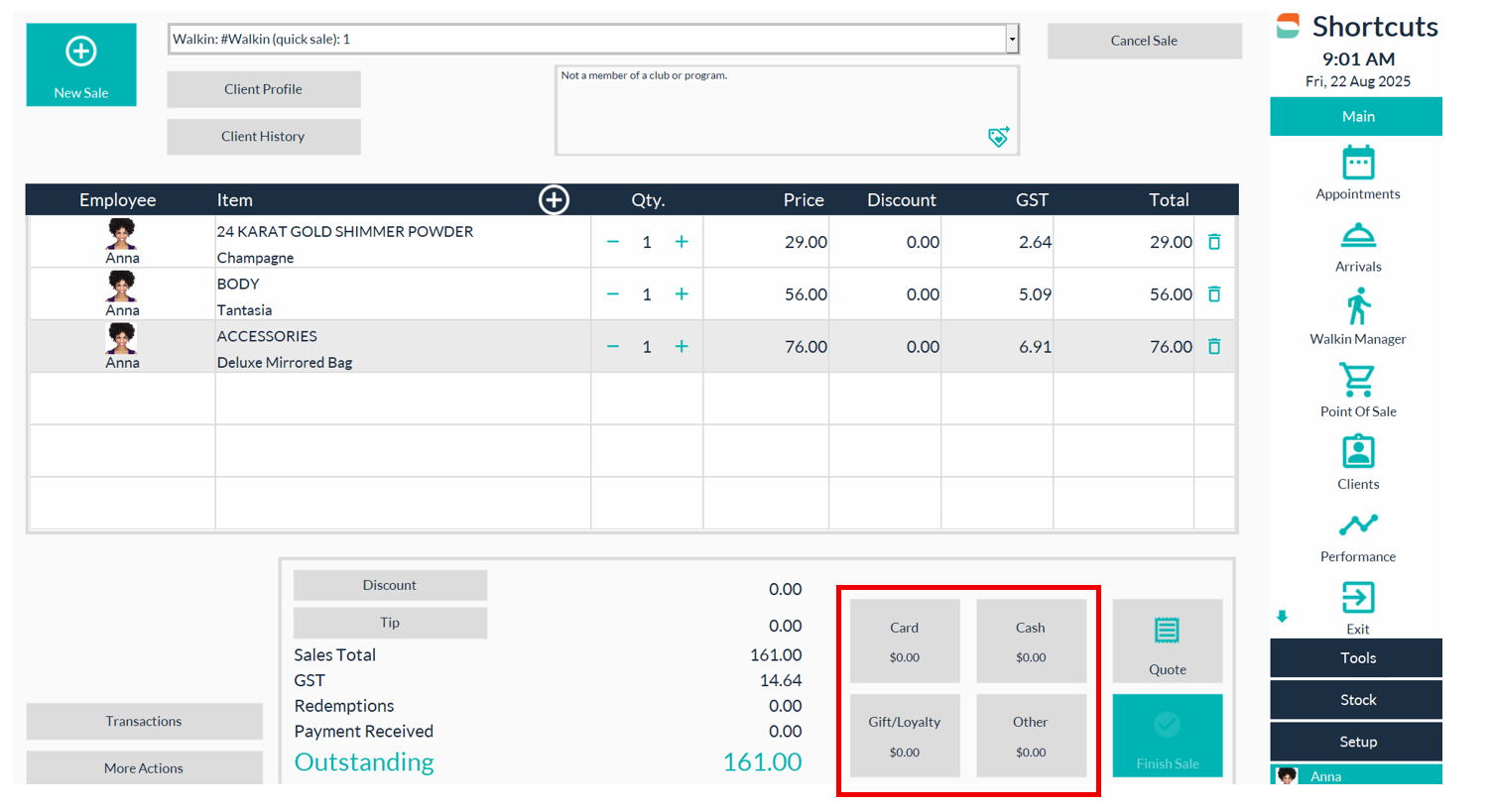The width and height of the screenshot is (1495, 812).
Task: Open the Setup menu section
Action: (1356, 742)
